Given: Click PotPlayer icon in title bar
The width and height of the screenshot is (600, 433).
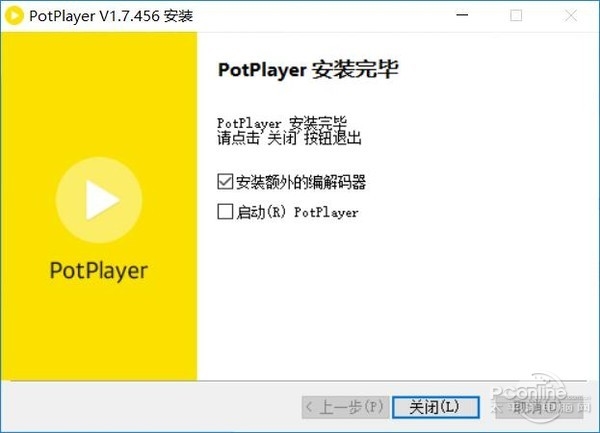Looking at the screenshot, I should tap(15, 16).
